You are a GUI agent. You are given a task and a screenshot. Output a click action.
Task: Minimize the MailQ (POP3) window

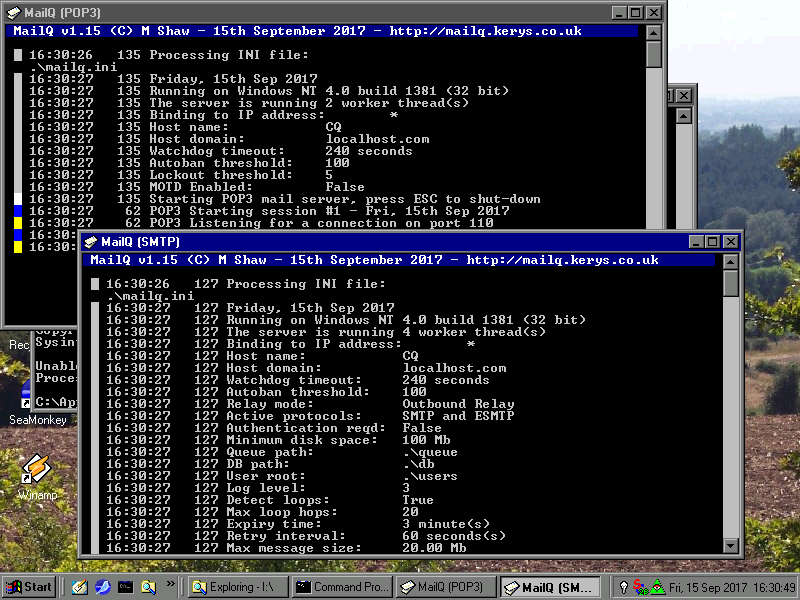[619, 13]
